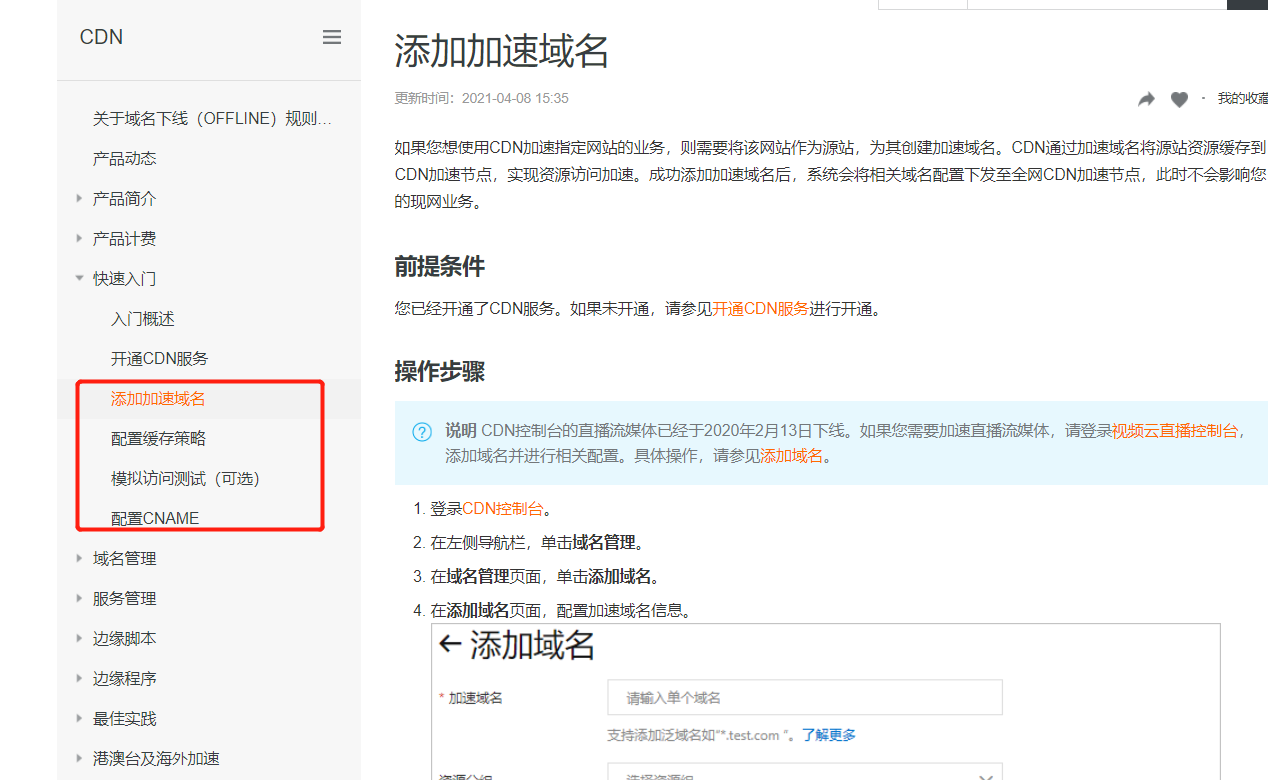Expand the 边缘脚本 section
Image resolution: width=1268 pixels, height=780 pixels.
pos(125,638)
